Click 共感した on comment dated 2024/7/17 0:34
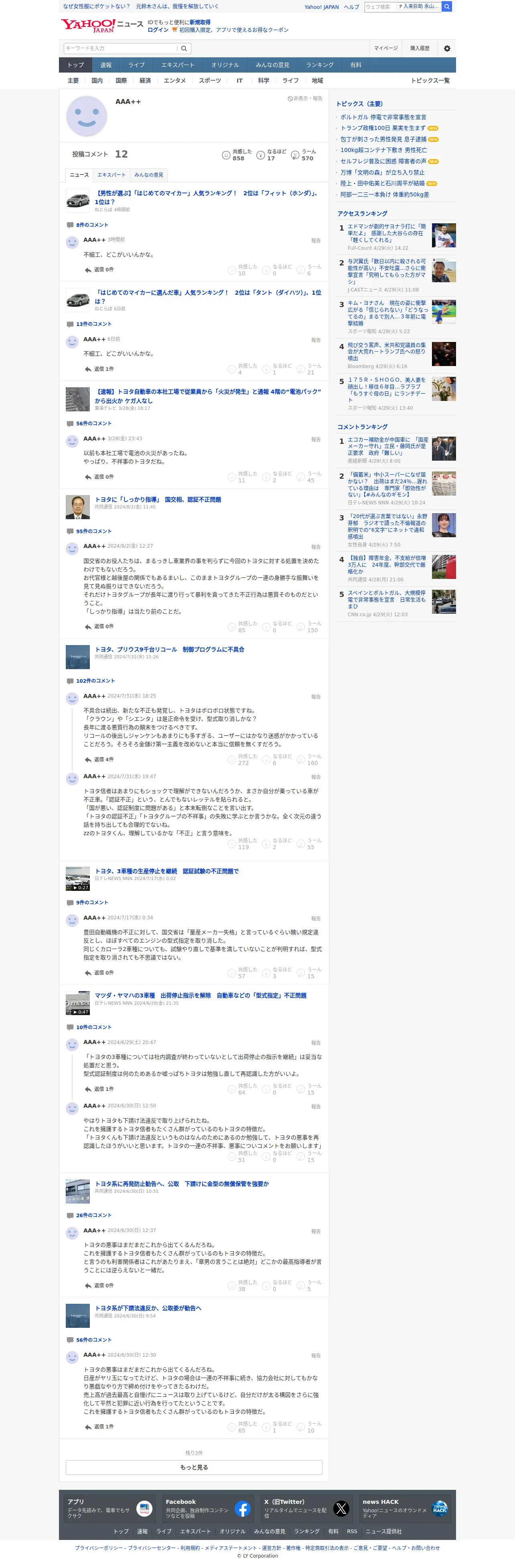The width and height of the screenshot is (515, 1568). [243, 972]
